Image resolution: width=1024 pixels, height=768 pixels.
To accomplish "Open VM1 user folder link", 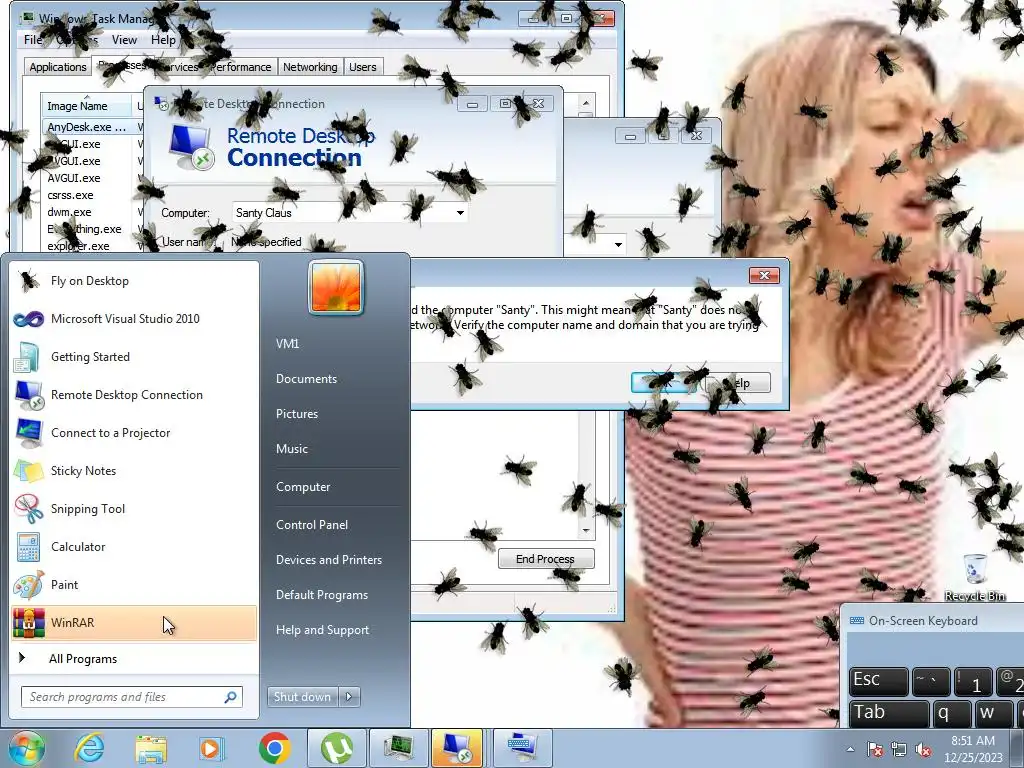I will pos(287,344).
